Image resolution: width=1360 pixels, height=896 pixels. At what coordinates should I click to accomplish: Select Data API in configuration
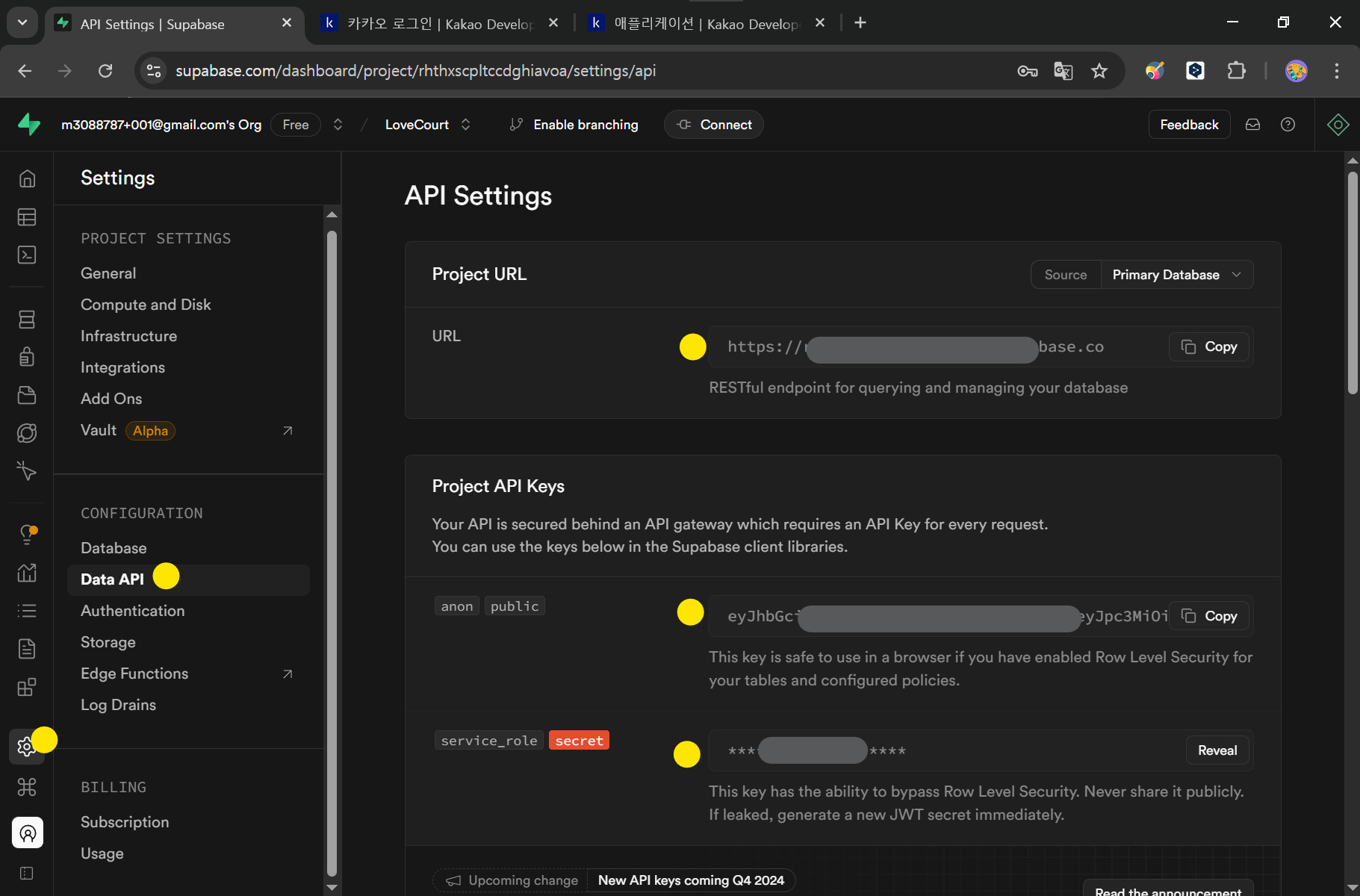(188, 579)
